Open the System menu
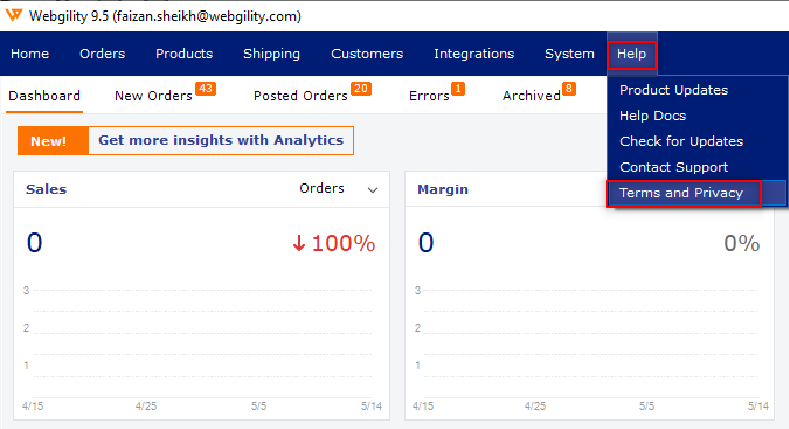The image size is (789, 429). 570,54
